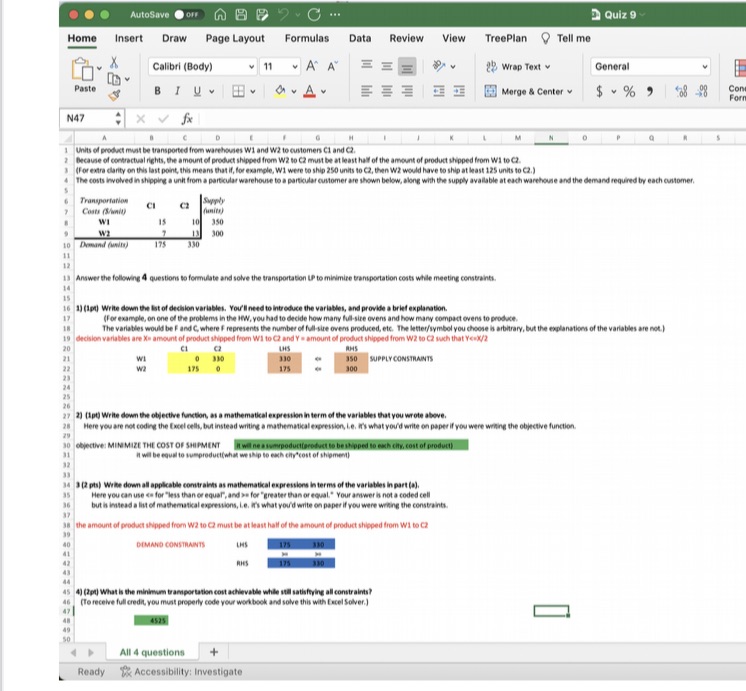This screenshot has height=691, width=746.
Task: Open the Insert ribbon tab
Action: point(128,39)
